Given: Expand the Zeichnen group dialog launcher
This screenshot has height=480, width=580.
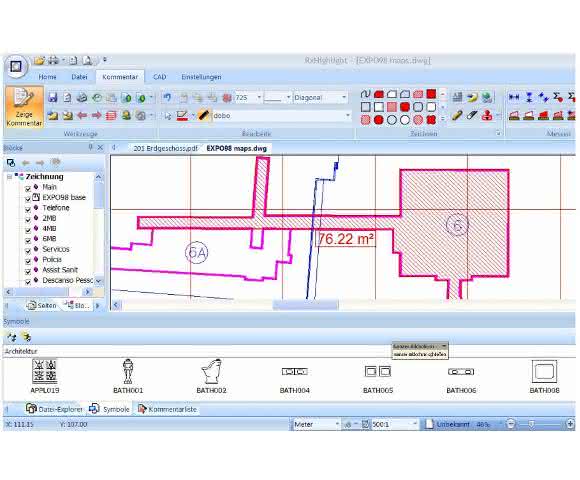Looking at the screenshot, I should click(499, 133).
